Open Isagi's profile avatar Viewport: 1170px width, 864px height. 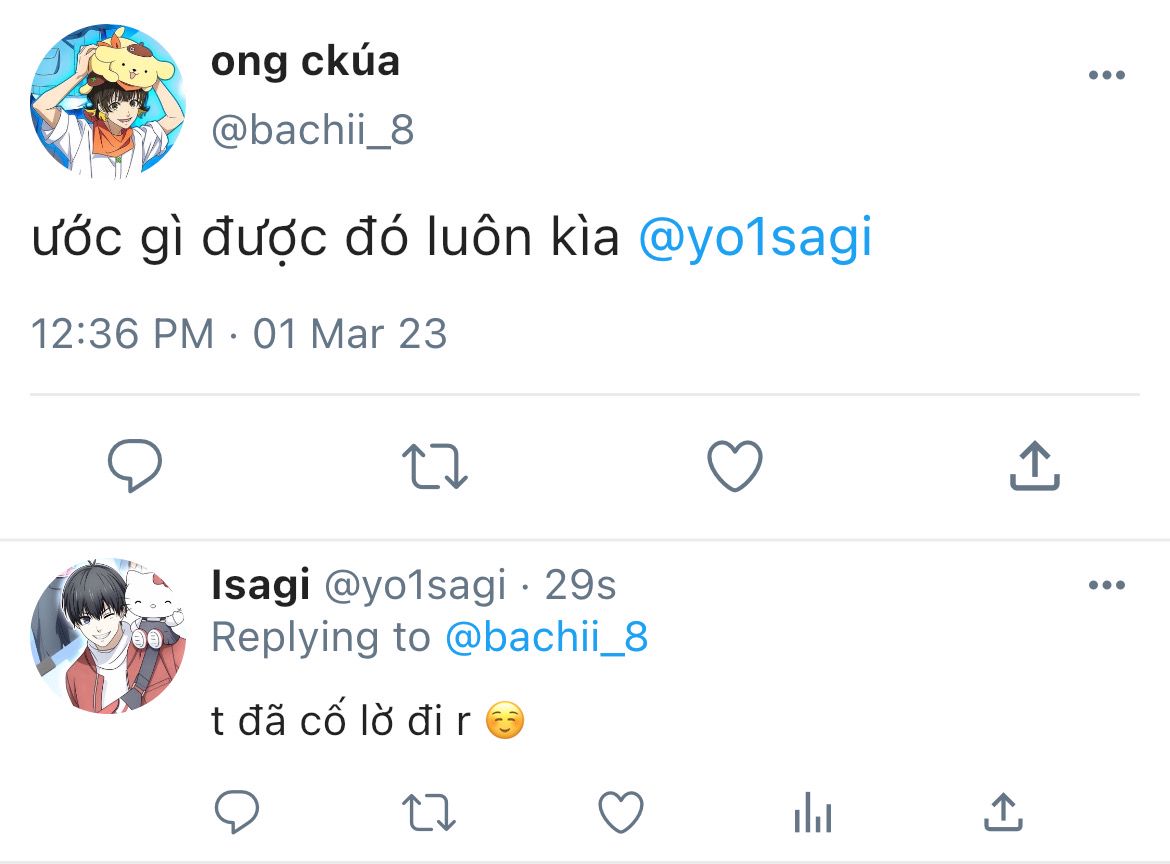pyautogui.click(x=109, y=636)
